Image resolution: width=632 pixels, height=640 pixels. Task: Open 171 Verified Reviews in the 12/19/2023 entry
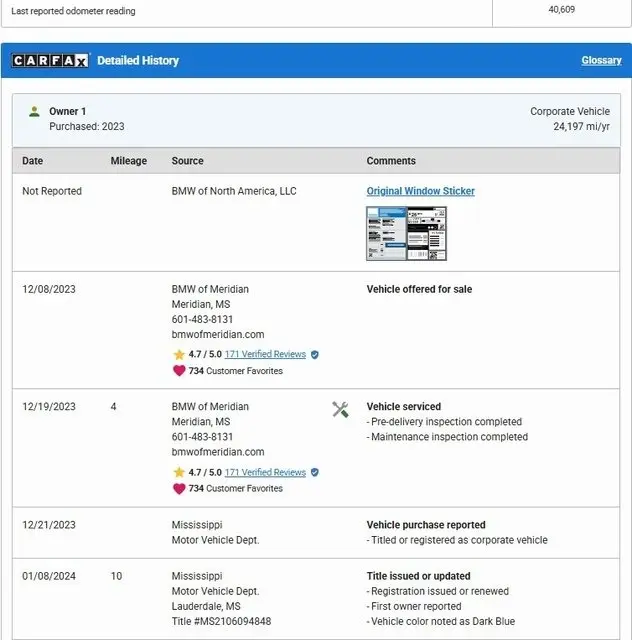point(265,473)
